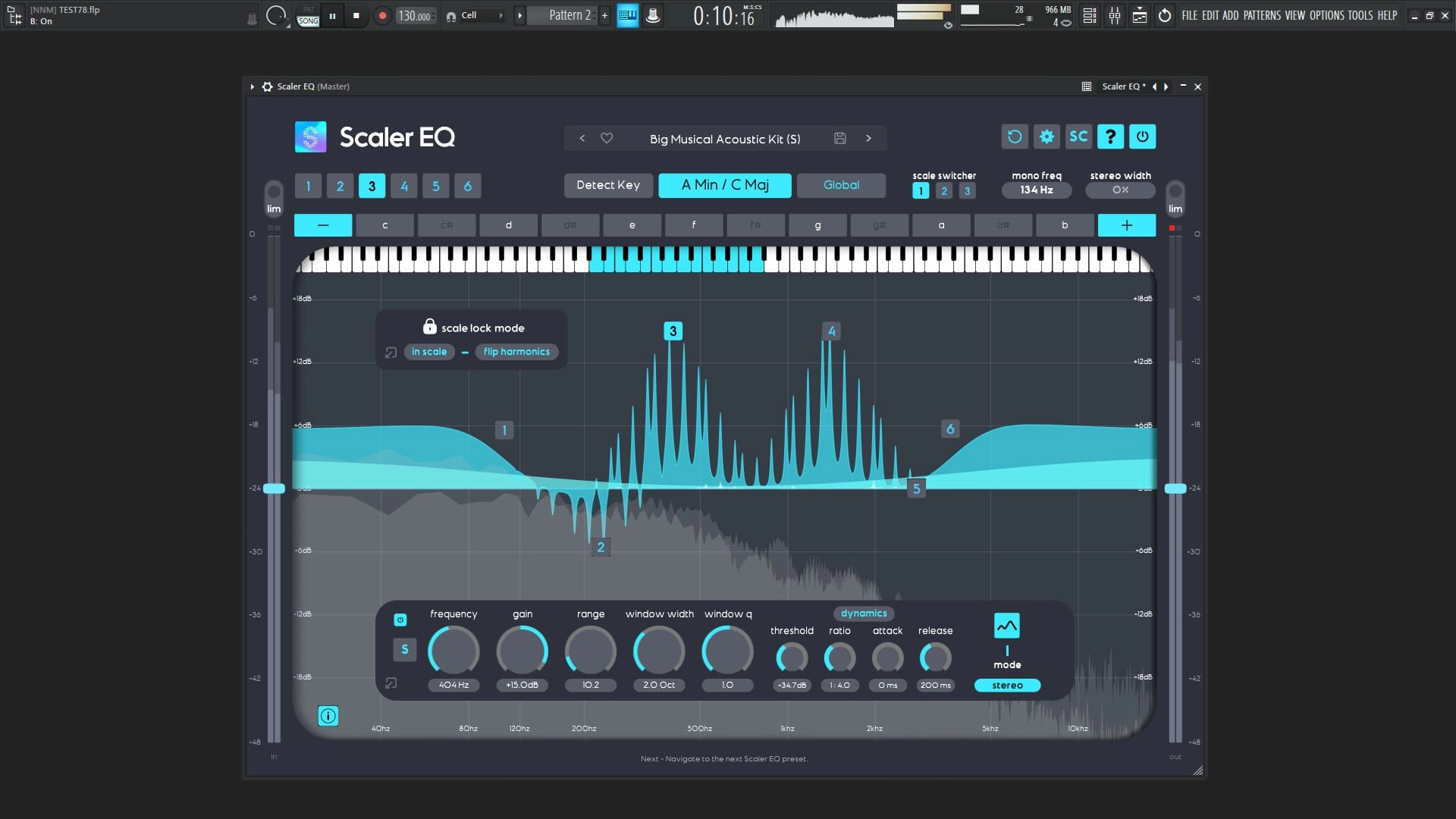Image resolution: width=1456 pixels, height=819 pixels.
Task: Select EQ band 4 button
Action: pos(404,186)
